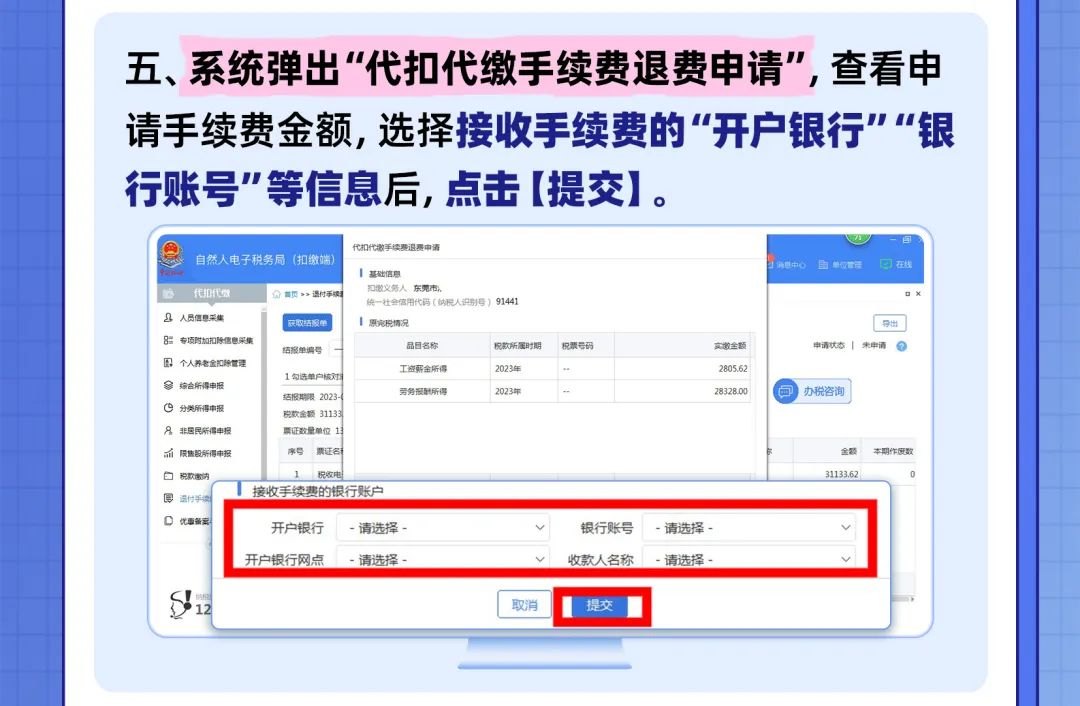Image resolution: width=1080 pixels, height=706 pixels.
Task: Click the 取消 cancel button
Action: point(525,605)
